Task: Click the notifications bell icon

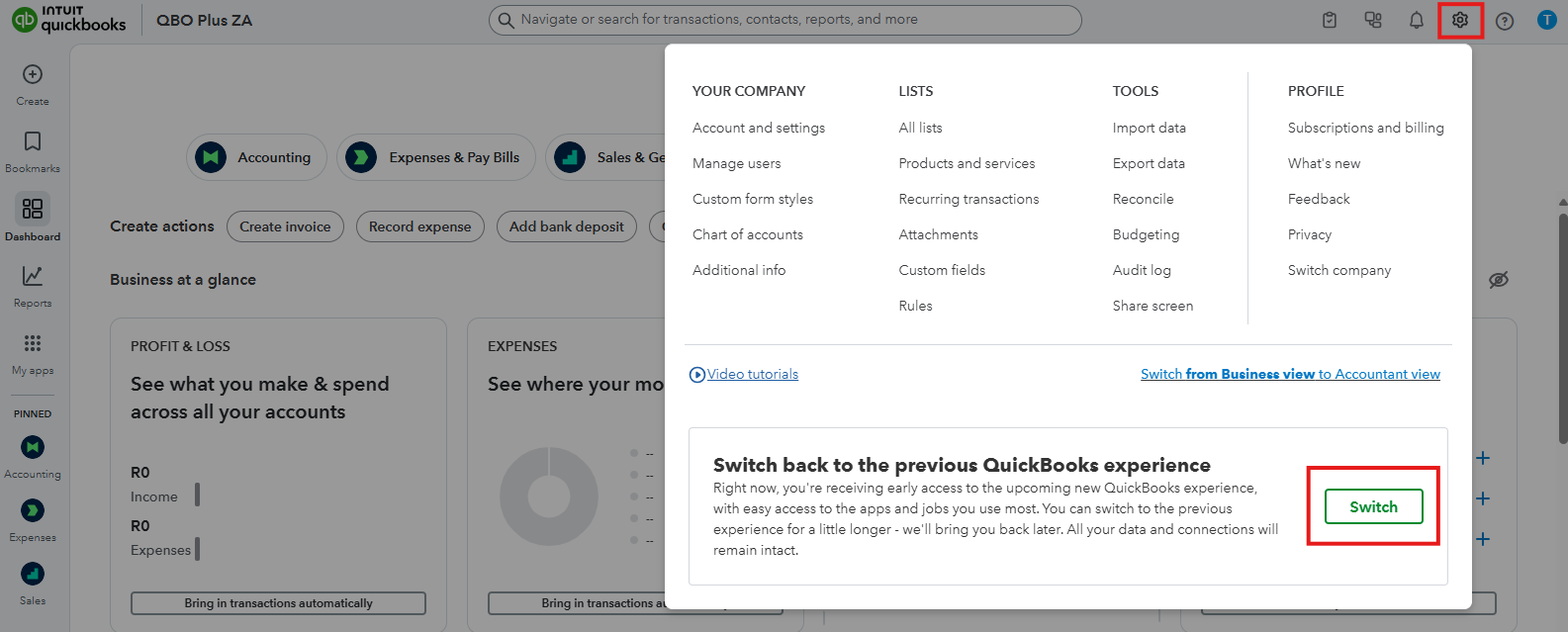Action: click(x=1417, y=20)
